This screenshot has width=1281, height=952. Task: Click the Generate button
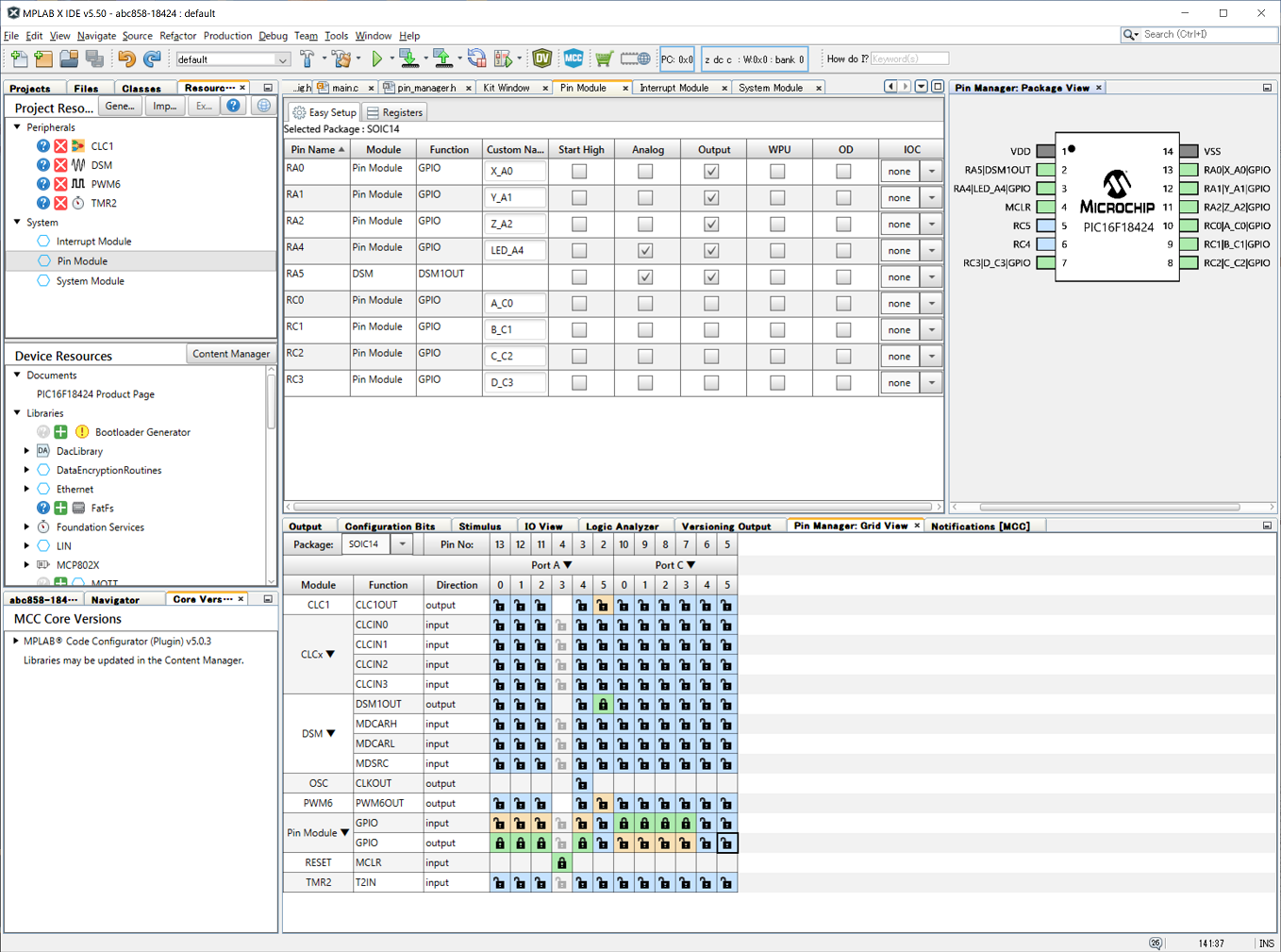click(120, 106)
